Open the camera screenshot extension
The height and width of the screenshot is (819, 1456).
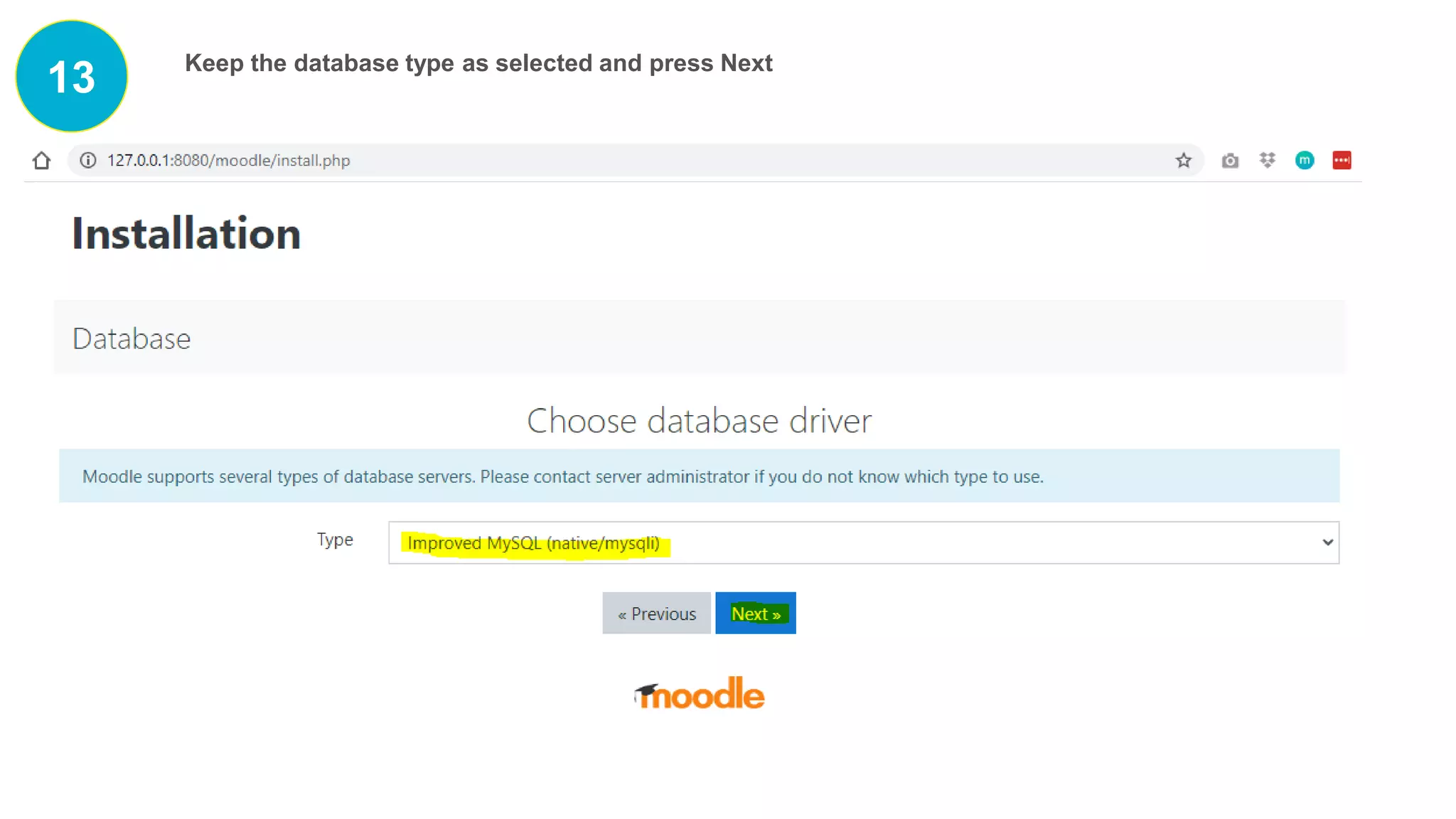(1230, 161)
